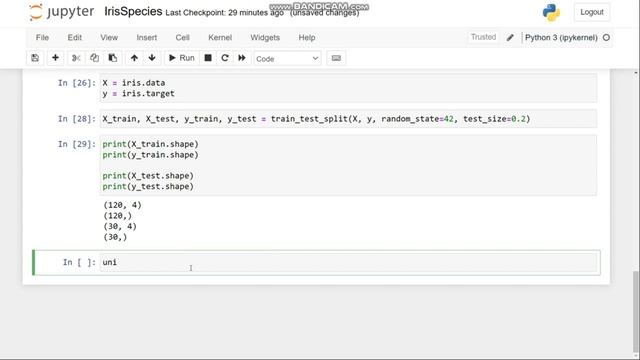Open the cell type Code dropdown
The width and height of the screenshot is (640, 360).
287,59
